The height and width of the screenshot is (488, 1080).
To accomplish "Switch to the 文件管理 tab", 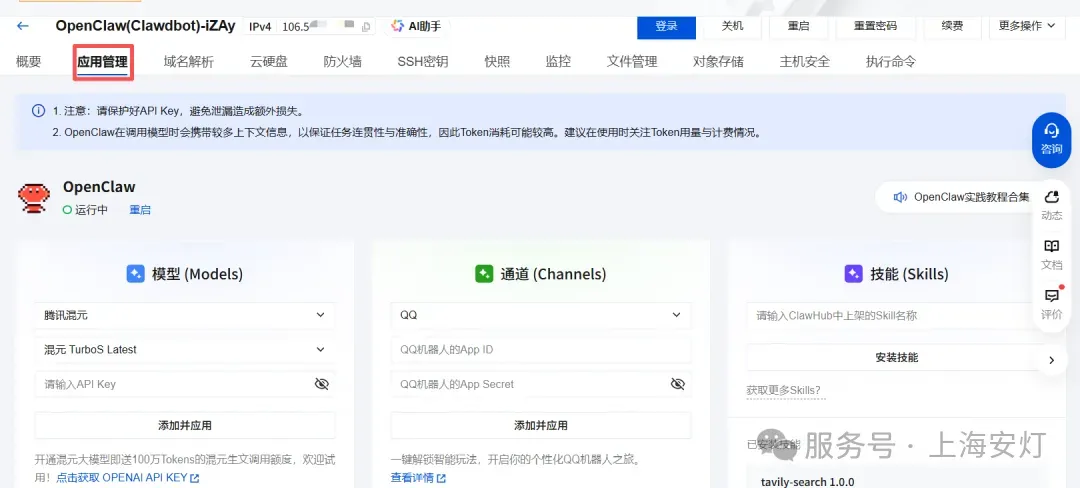I will coord(632,61).
